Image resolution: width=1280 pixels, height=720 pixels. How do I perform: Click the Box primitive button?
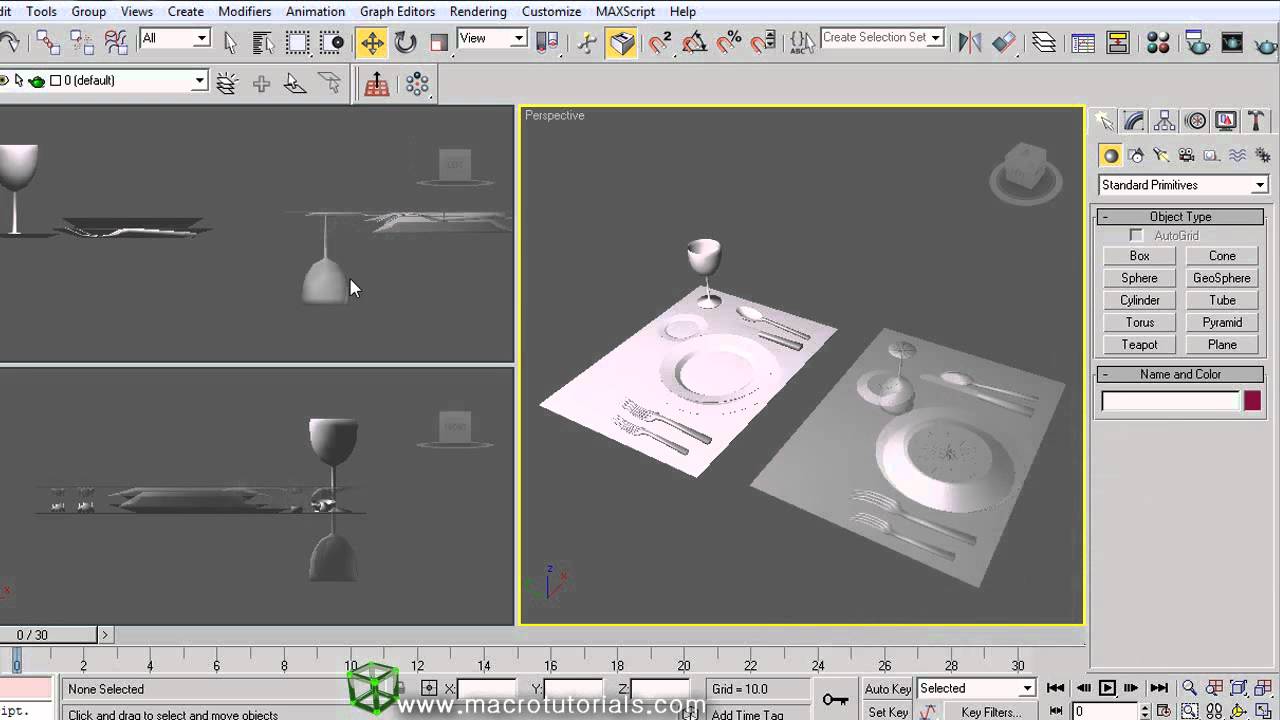pyautogui.click(x=1140, y=256)
